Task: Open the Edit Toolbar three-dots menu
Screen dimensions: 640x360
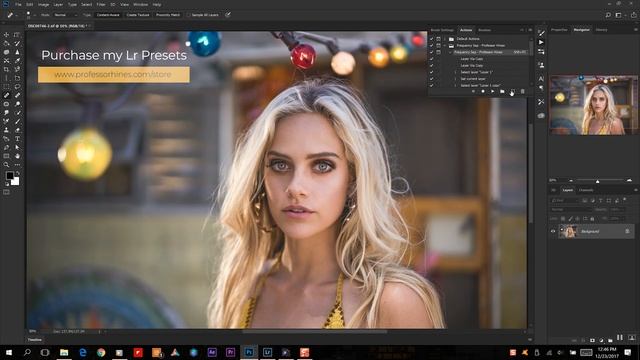Action: point(17,165)
